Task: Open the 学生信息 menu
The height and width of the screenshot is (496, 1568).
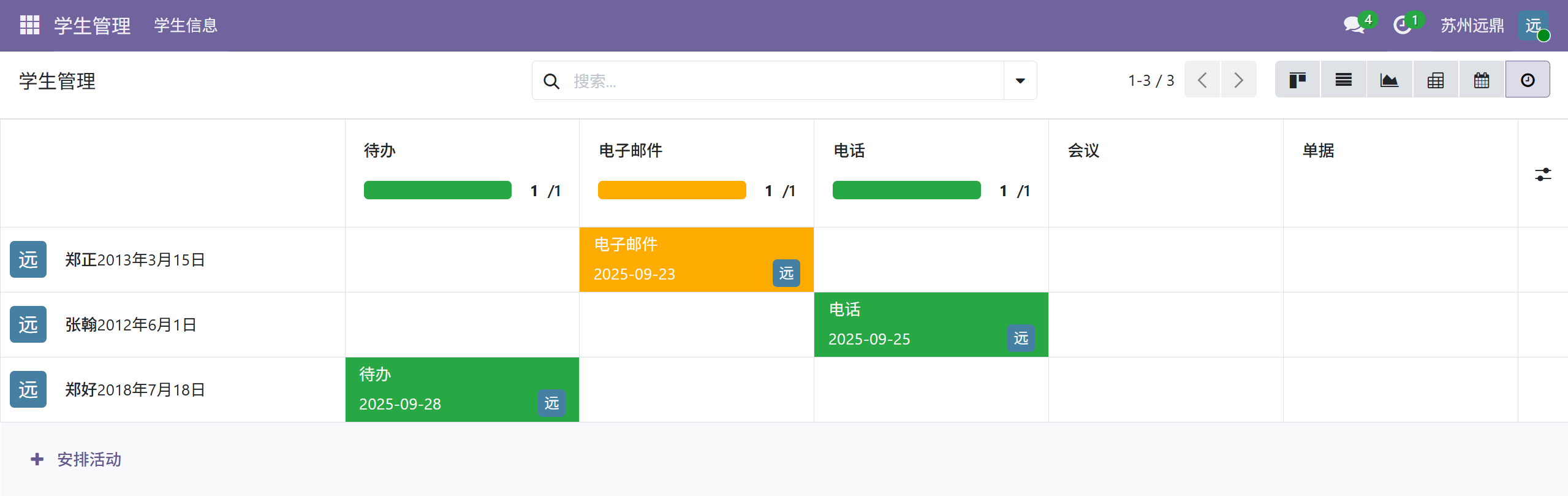Action: pyautogui.click(x=186, y=25)
